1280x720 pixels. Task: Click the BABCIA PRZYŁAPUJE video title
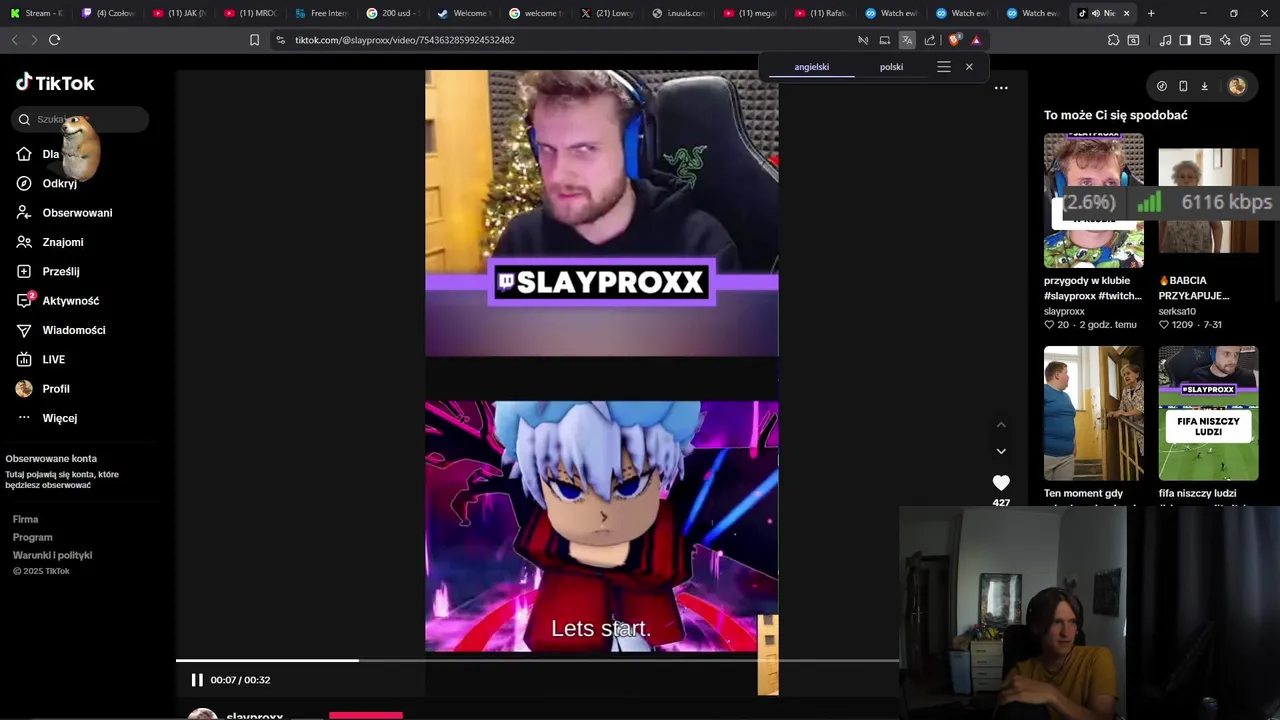click(x=1194, y=288)
